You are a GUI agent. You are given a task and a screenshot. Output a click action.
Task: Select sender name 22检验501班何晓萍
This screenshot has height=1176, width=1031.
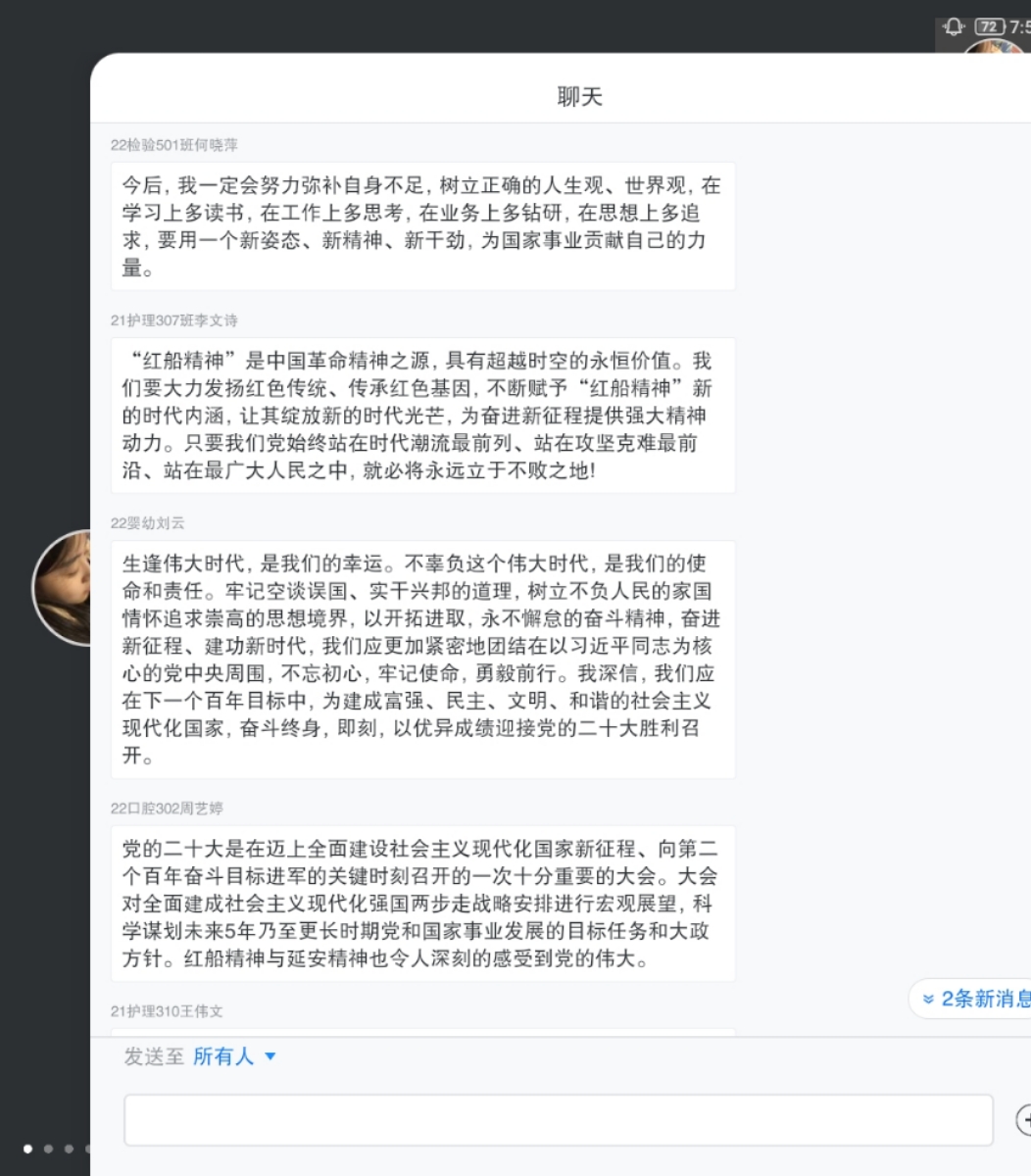174,145
